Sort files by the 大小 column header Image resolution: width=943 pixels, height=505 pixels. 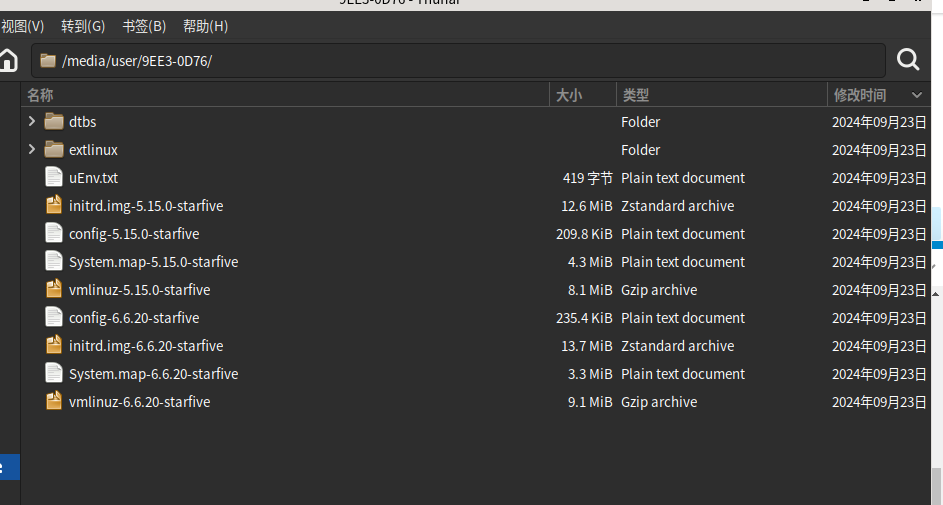coord(583,95)
